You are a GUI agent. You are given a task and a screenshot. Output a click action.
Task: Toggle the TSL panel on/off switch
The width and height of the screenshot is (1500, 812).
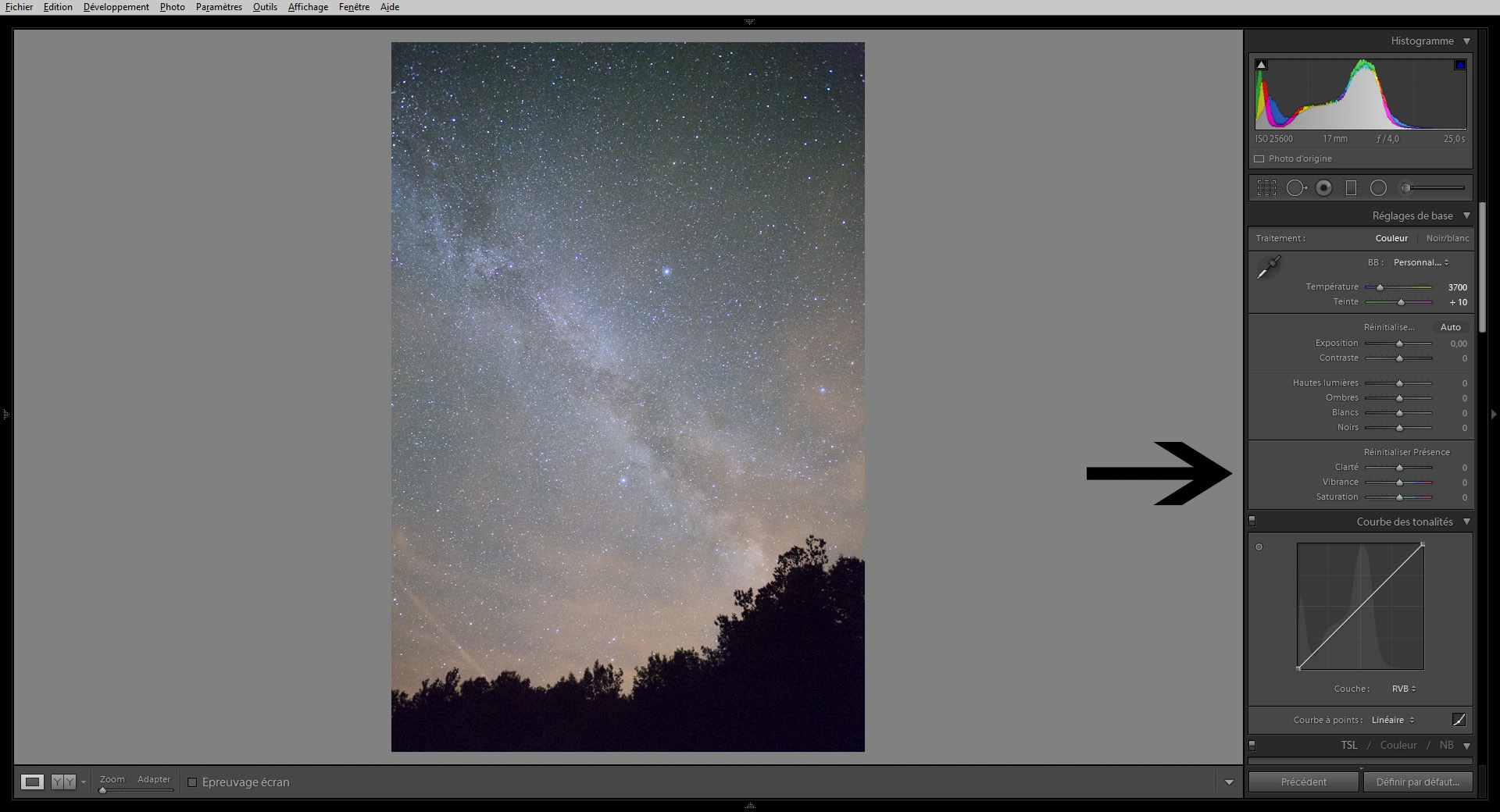point(1252,745)
